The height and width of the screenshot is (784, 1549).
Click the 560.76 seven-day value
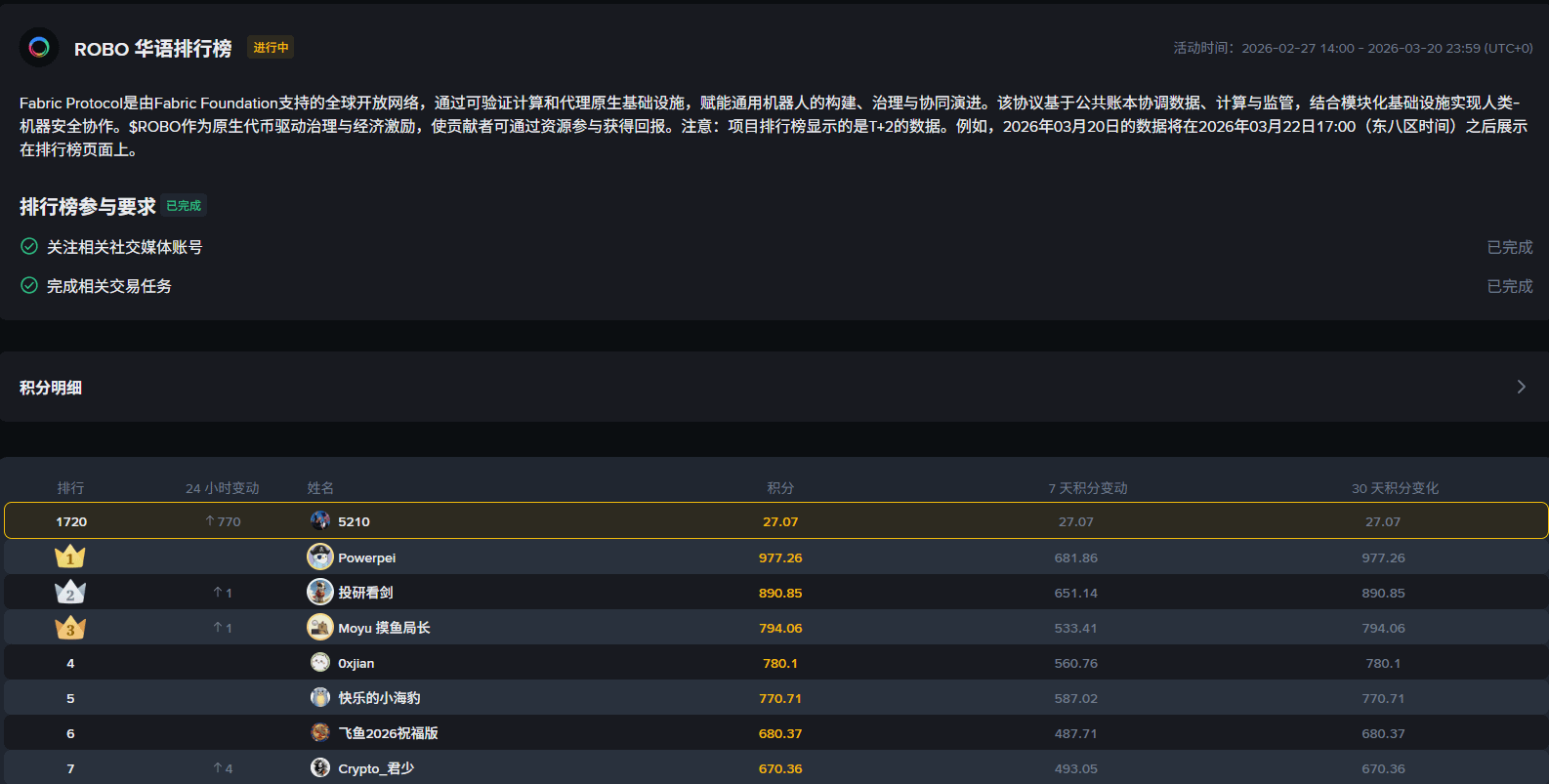coord(1076,663)
